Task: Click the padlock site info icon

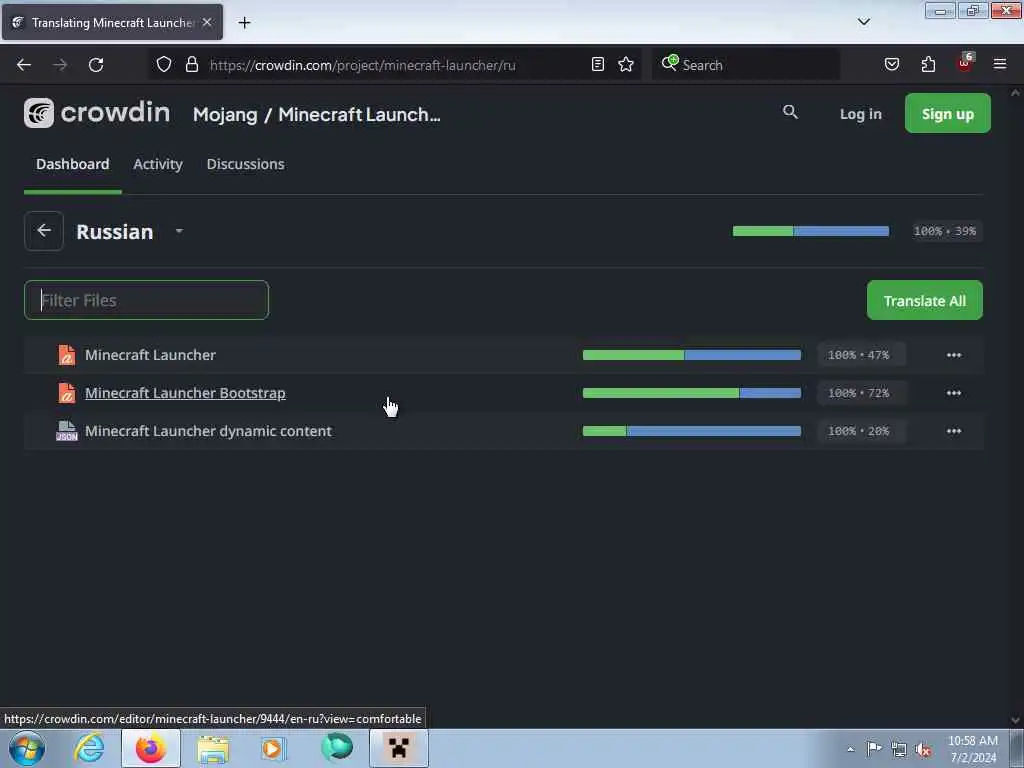Action: tap(191, 64)
